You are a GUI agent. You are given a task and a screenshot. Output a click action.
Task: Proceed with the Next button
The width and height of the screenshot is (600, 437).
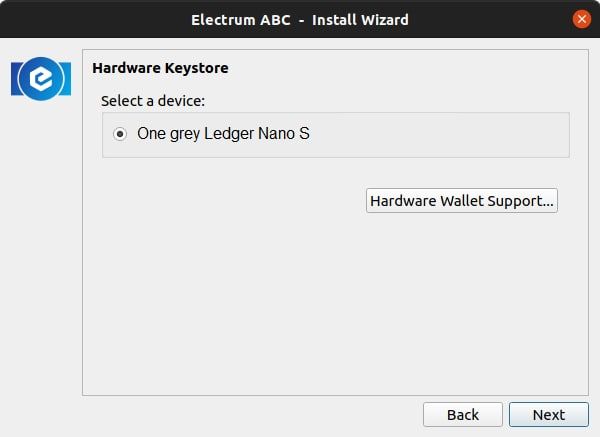[548, 414]
